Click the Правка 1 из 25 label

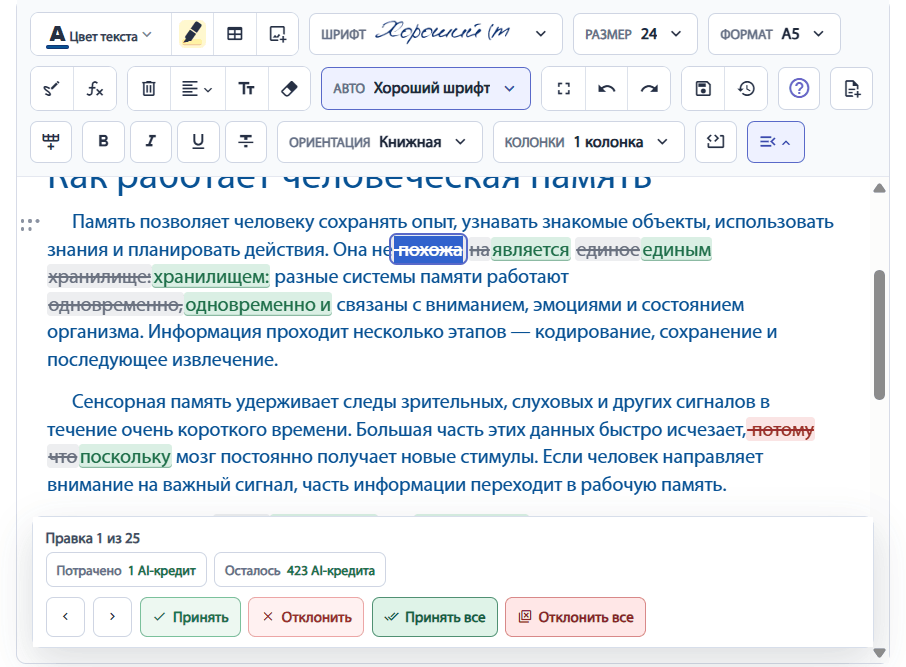(x=92, y=538)
